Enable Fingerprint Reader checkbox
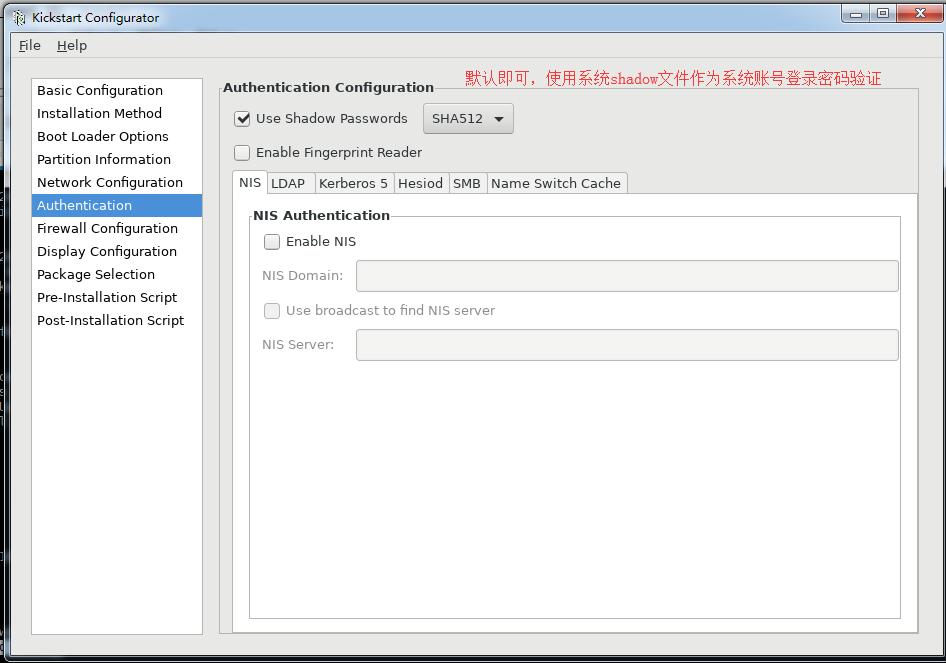The image size is (946, 663). 242,153
